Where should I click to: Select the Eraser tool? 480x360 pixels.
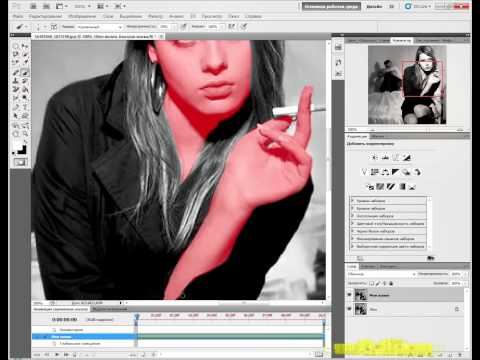16,89
